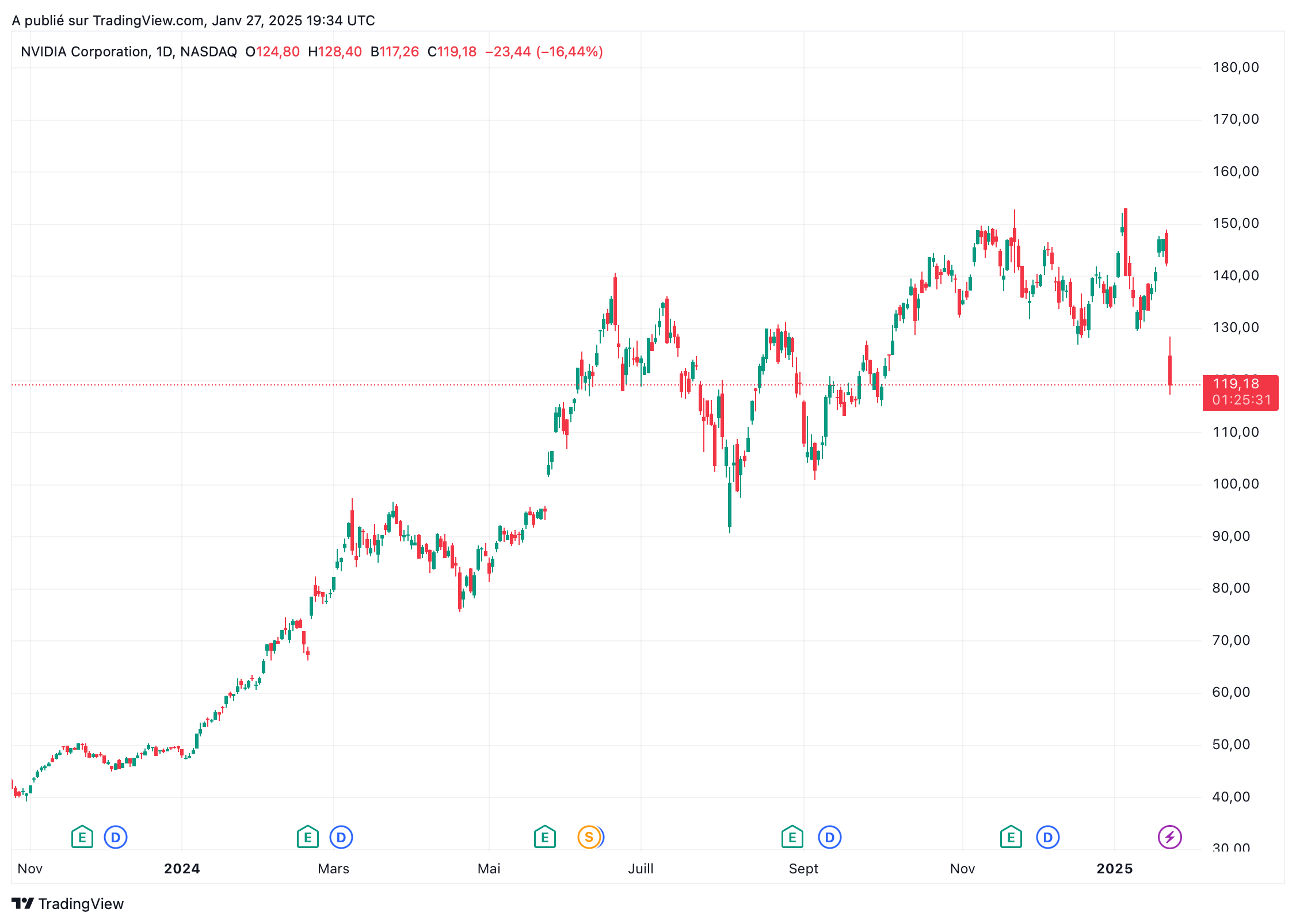Screen dimensions: 1296x924
Task: Click the Nov label left of 2024
Action: (x=30, y=869)
